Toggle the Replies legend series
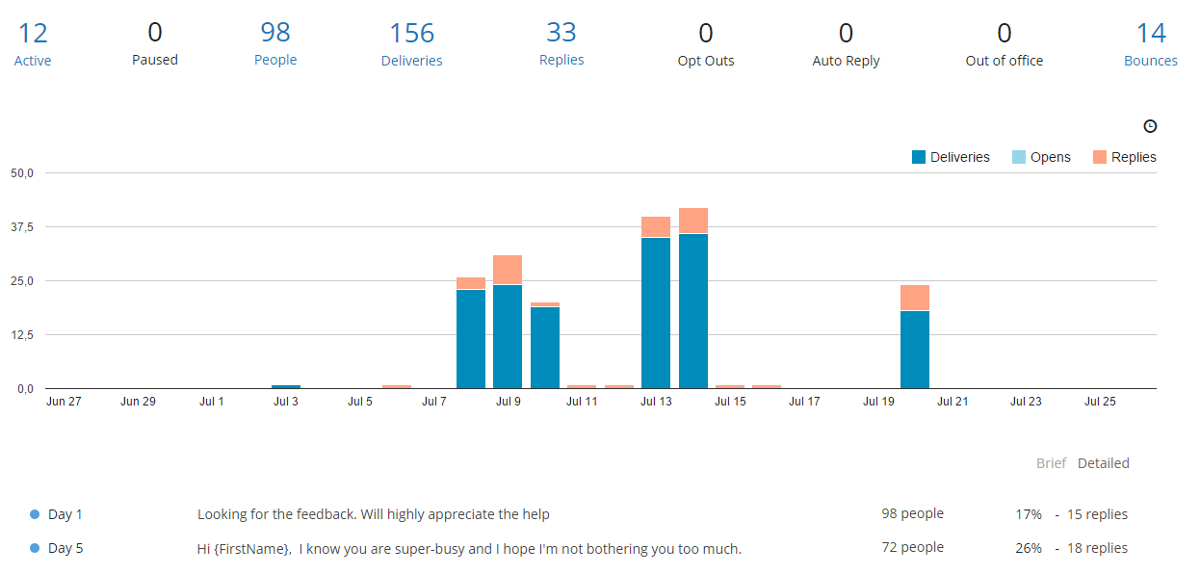The width and height of the screenshot is (1200, 587). click(1124, 157)
